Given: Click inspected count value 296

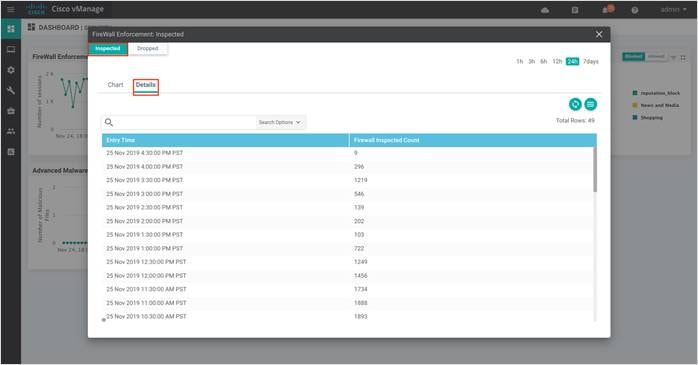Looking at the screenshot, I should 359,166.
